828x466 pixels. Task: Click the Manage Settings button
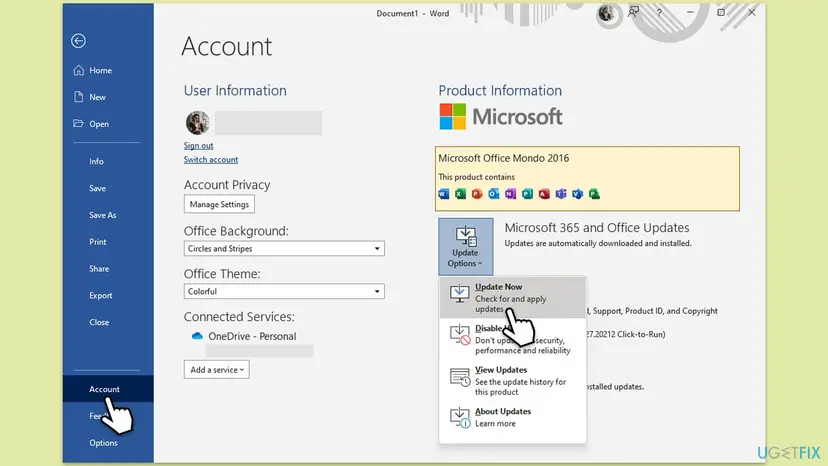pyautogui.click(x=219, y=204)
